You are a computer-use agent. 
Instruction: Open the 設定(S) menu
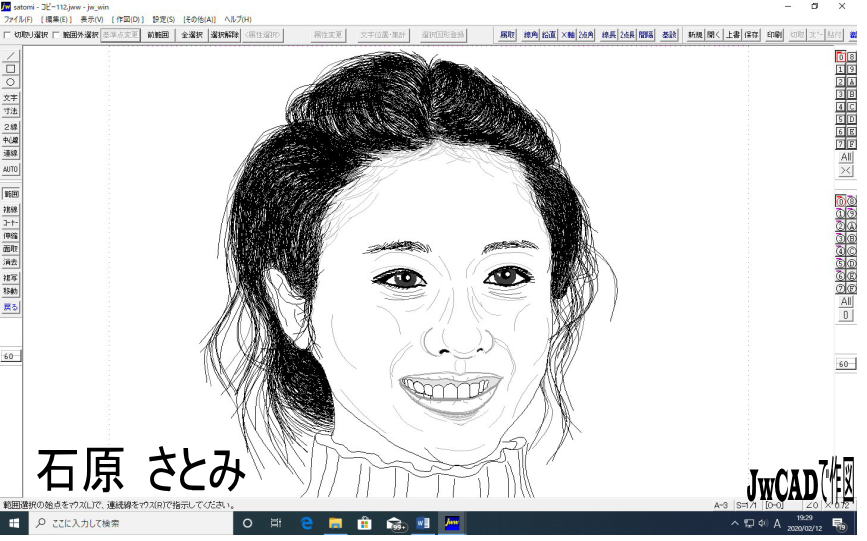pyautogui.click(x=164, y=19)
